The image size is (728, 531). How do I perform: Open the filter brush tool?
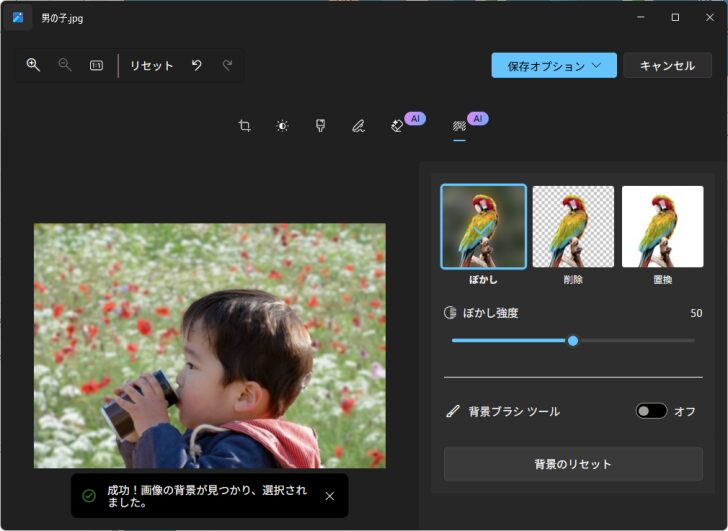(x=320, y=126)
